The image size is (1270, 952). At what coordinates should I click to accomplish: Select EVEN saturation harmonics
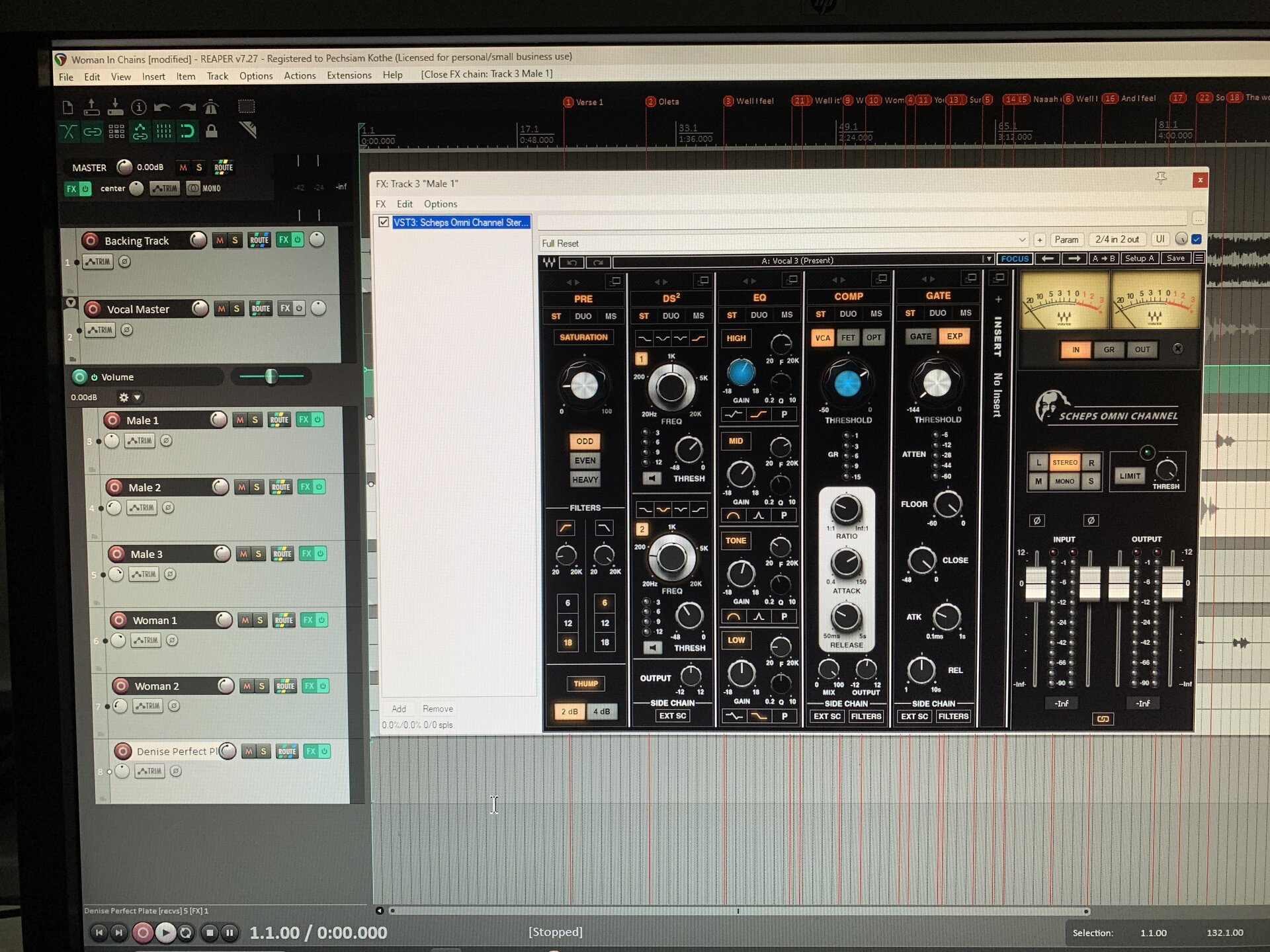(x=585, y=460)
